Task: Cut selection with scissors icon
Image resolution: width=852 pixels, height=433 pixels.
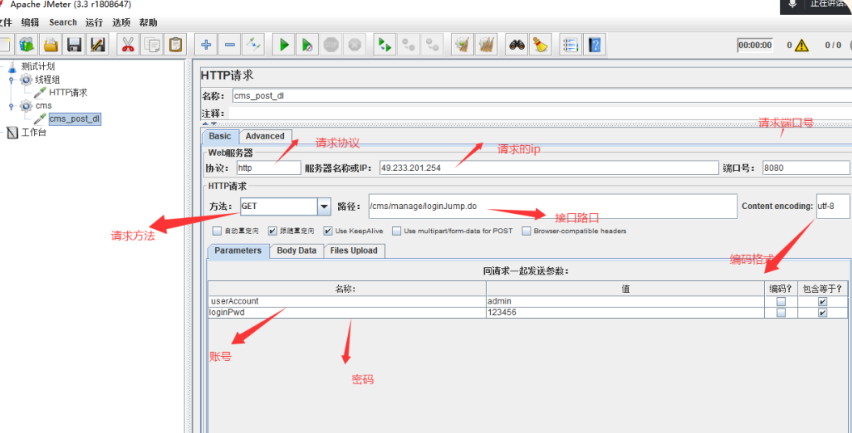Action: (128, 45)
